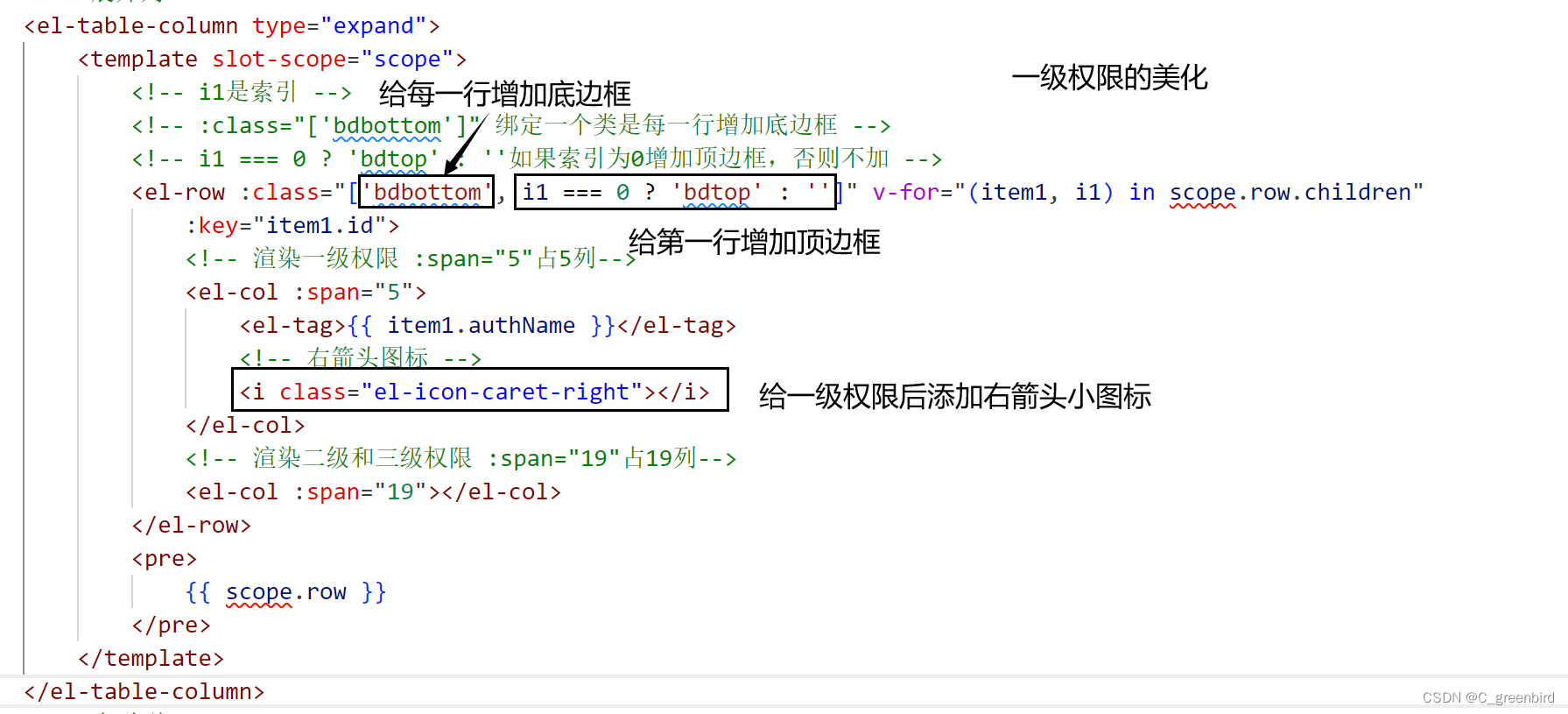The image size is (1568, 714).
Task: Click the closing </el-table-column> tag
Action: [144, 691]
